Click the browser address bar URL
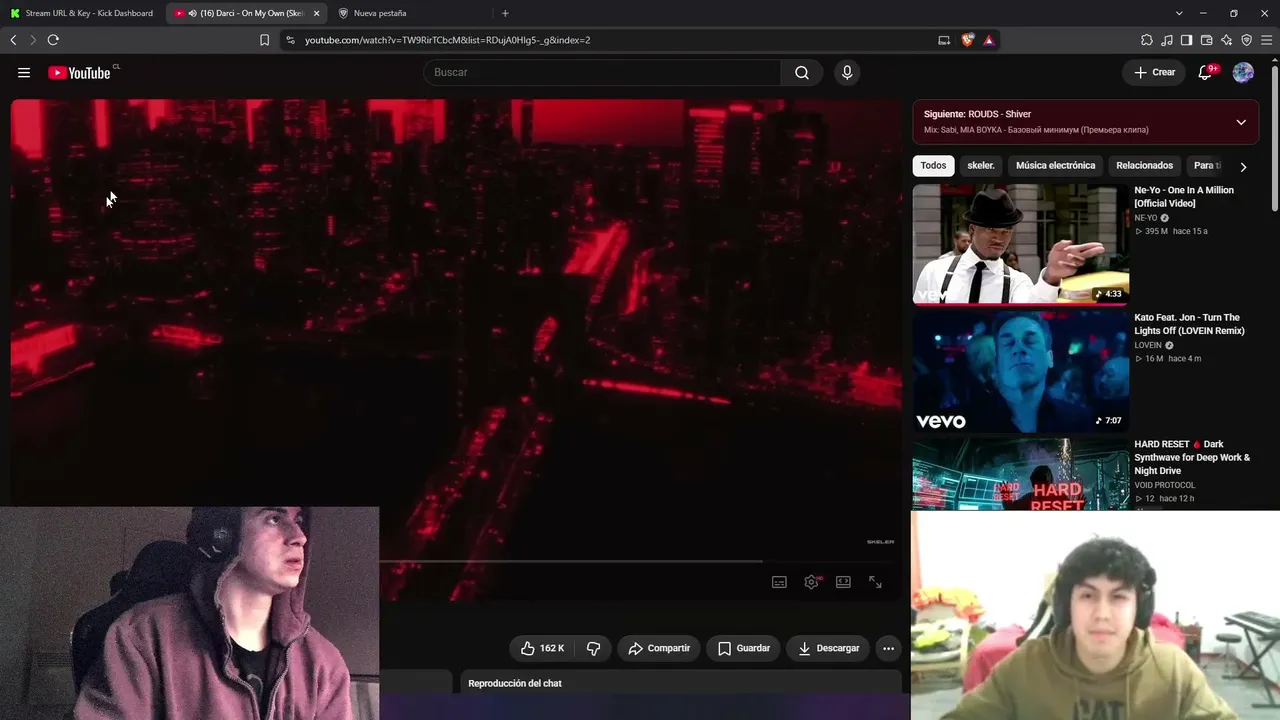The width and height of the screenshot is (1280, 720). pyautogui.click(x=447, y=40)
